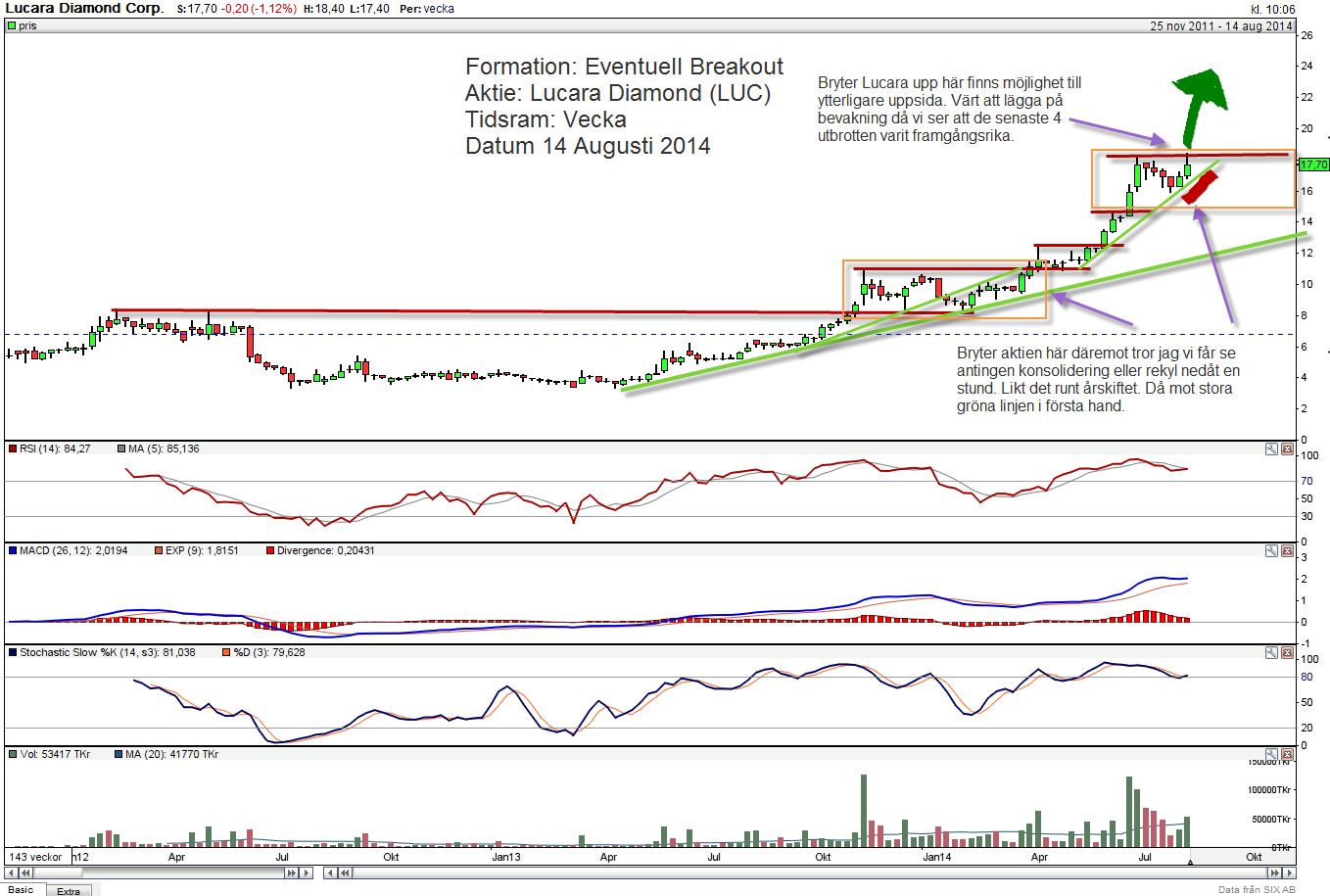Click the 'Stochastic Slow %K (14, s3): 81,038' label
This screenshot has height=896, width=1330.
pos(108,653)
